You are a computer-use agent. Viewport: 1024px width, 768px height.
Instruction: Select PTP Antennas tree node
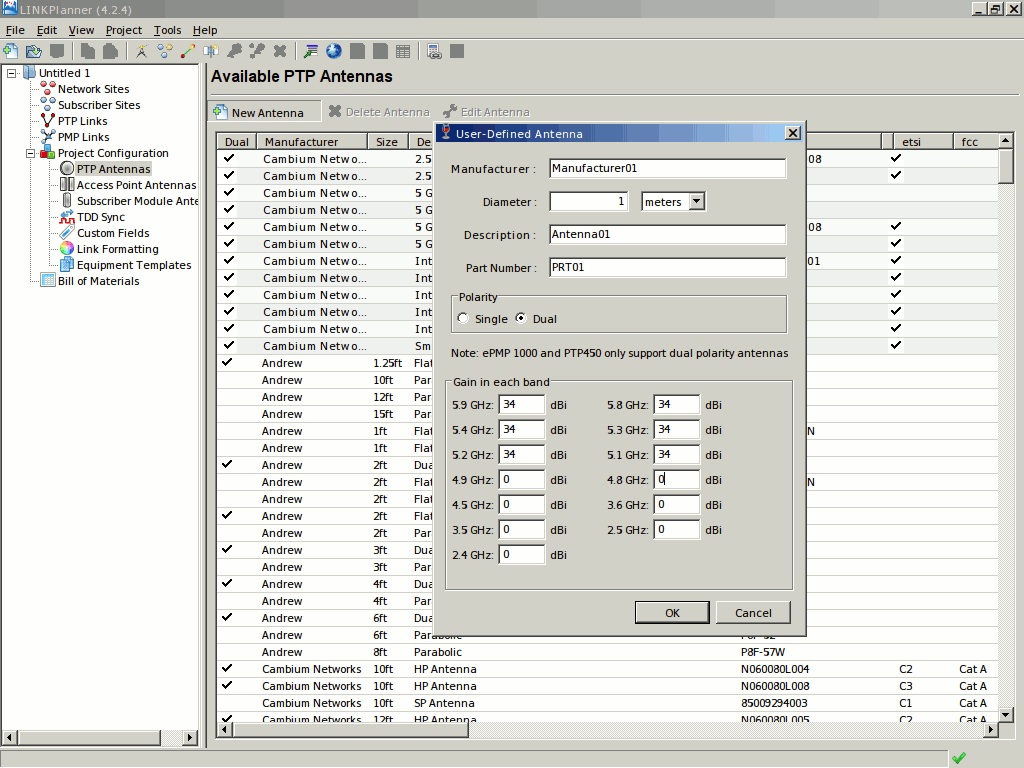(x=114, y=169)
